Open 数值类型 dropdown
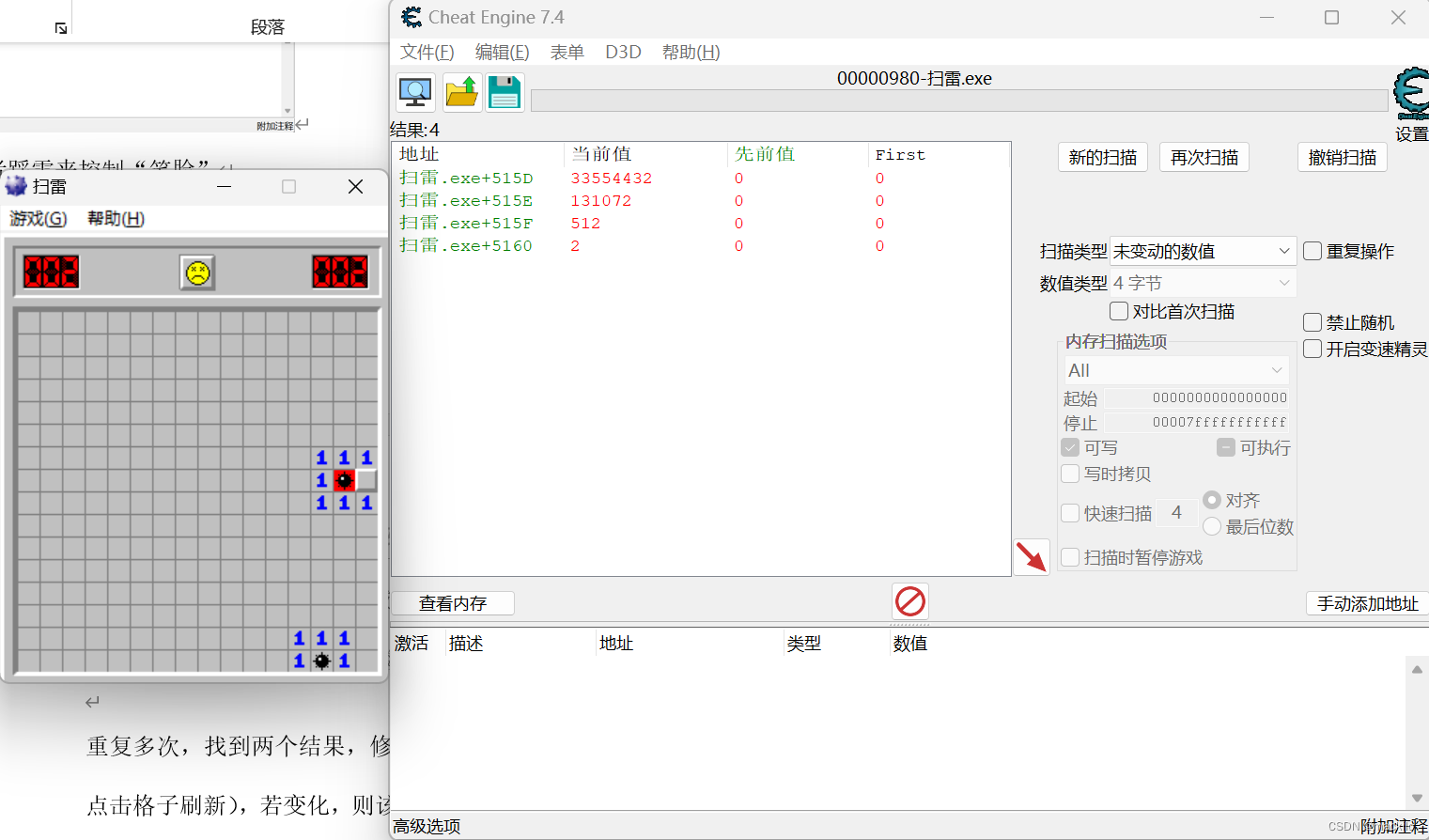This screenshot has width=1429, height=840. tap(1203, 283)
